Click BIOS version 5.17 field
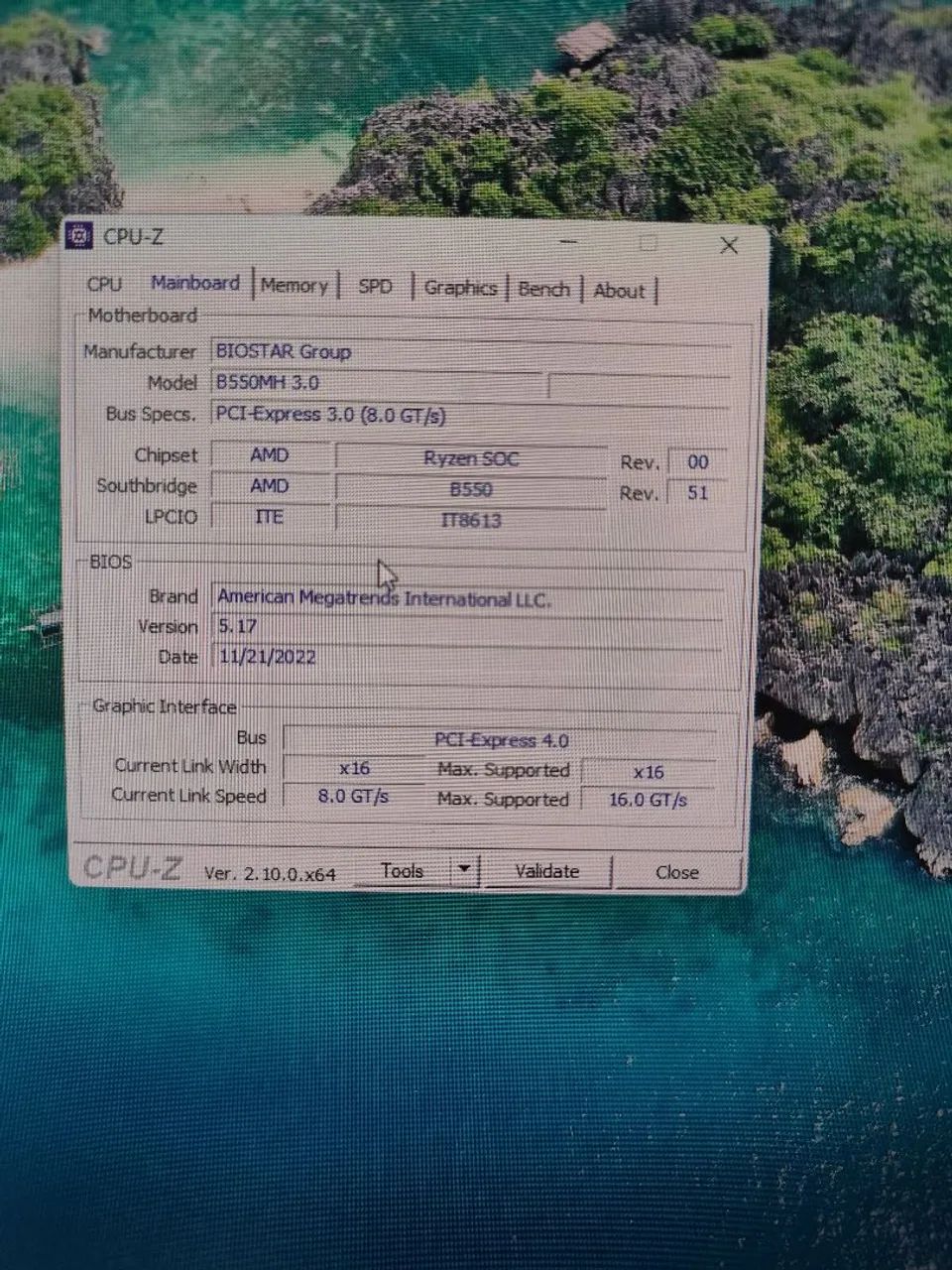Screen dimensions: 952x1270 468,627
